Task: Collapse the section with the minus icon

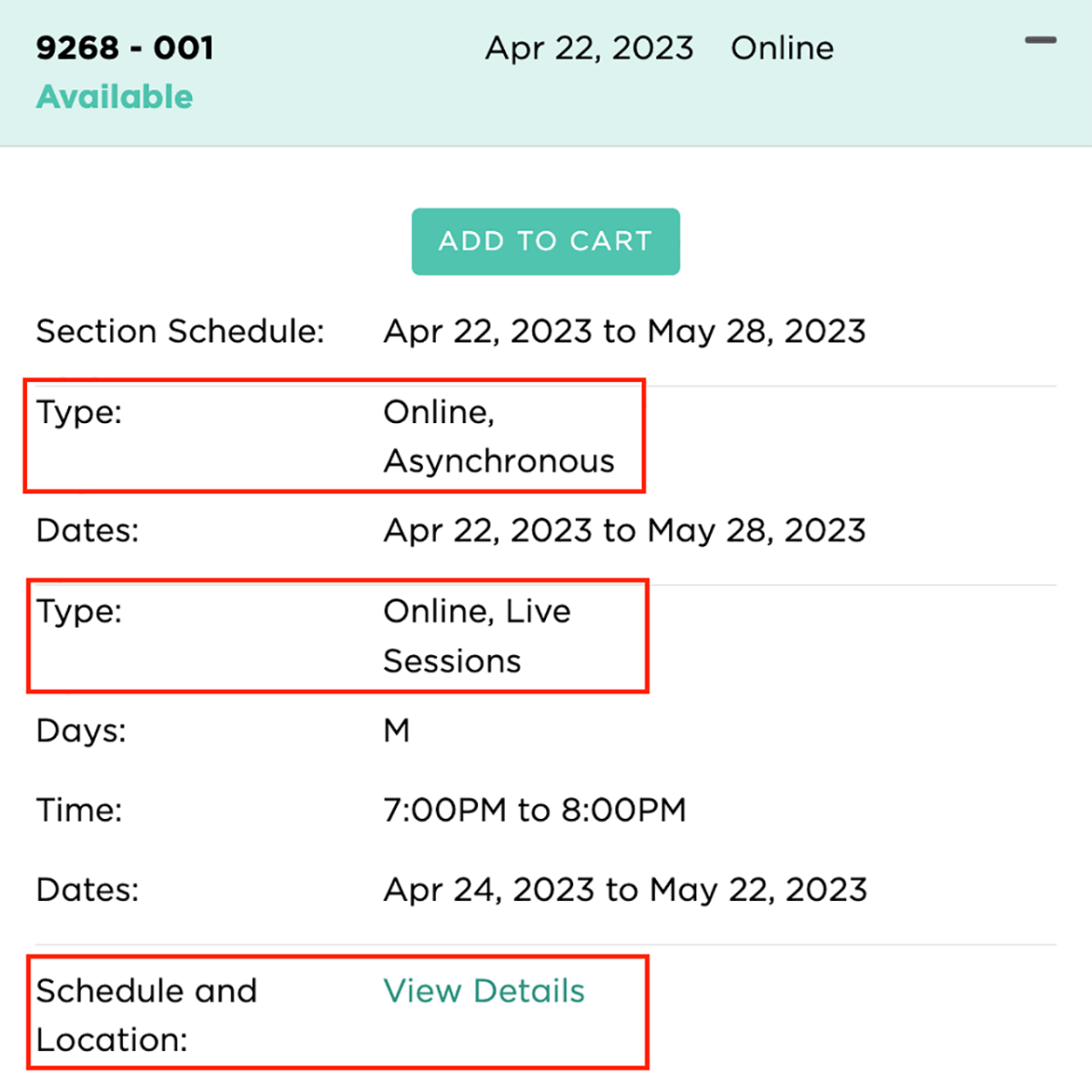Action: point(1040,41)
